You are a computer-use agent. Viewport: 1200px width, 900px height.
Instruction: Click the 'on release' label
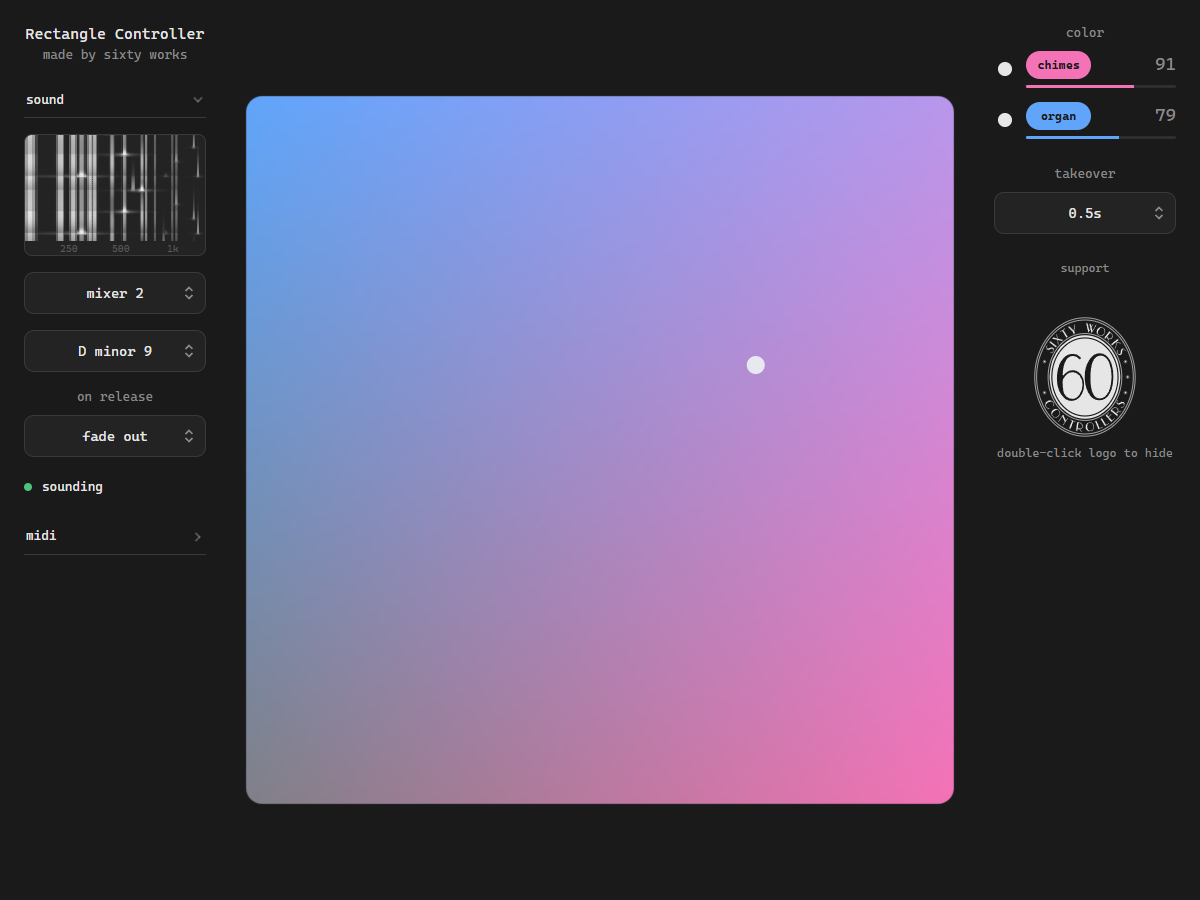click(115, 397)
